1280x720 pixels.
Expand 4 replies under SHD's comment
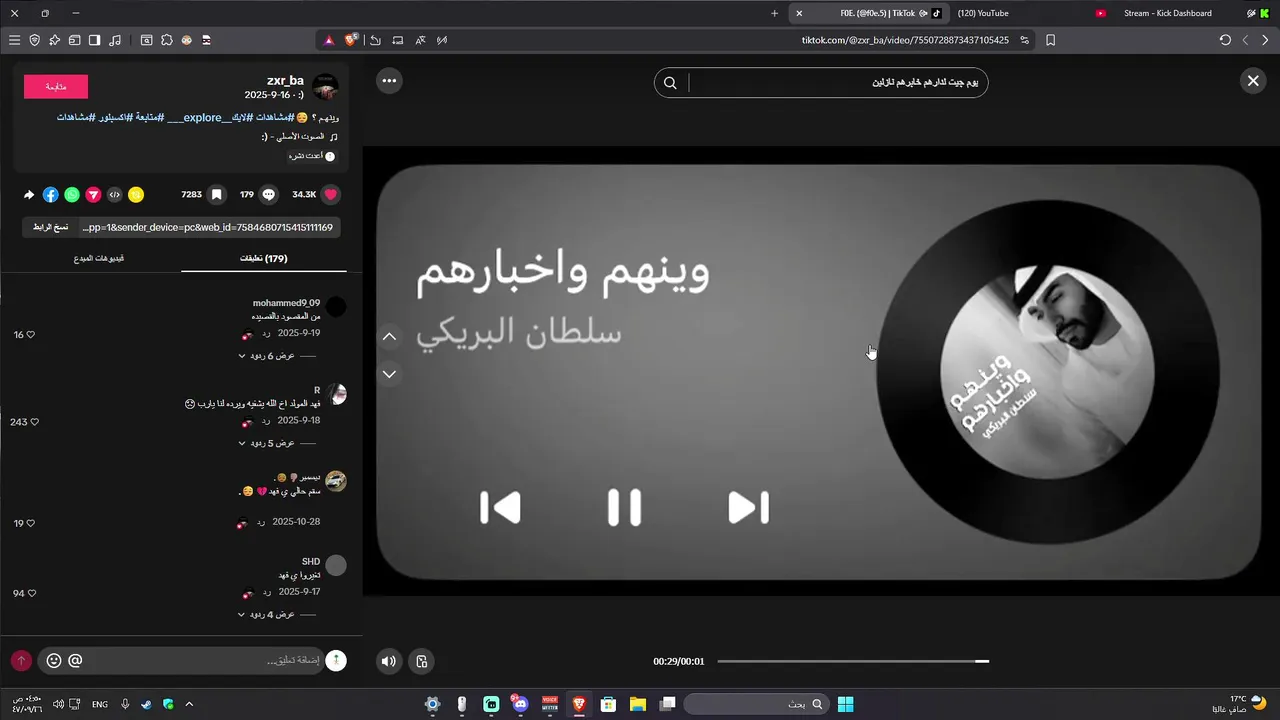pos(267,614)
